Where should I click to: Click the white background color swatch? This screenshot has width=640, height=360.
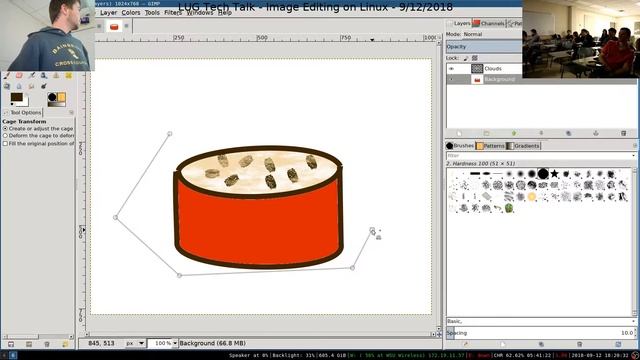point(26,102)
